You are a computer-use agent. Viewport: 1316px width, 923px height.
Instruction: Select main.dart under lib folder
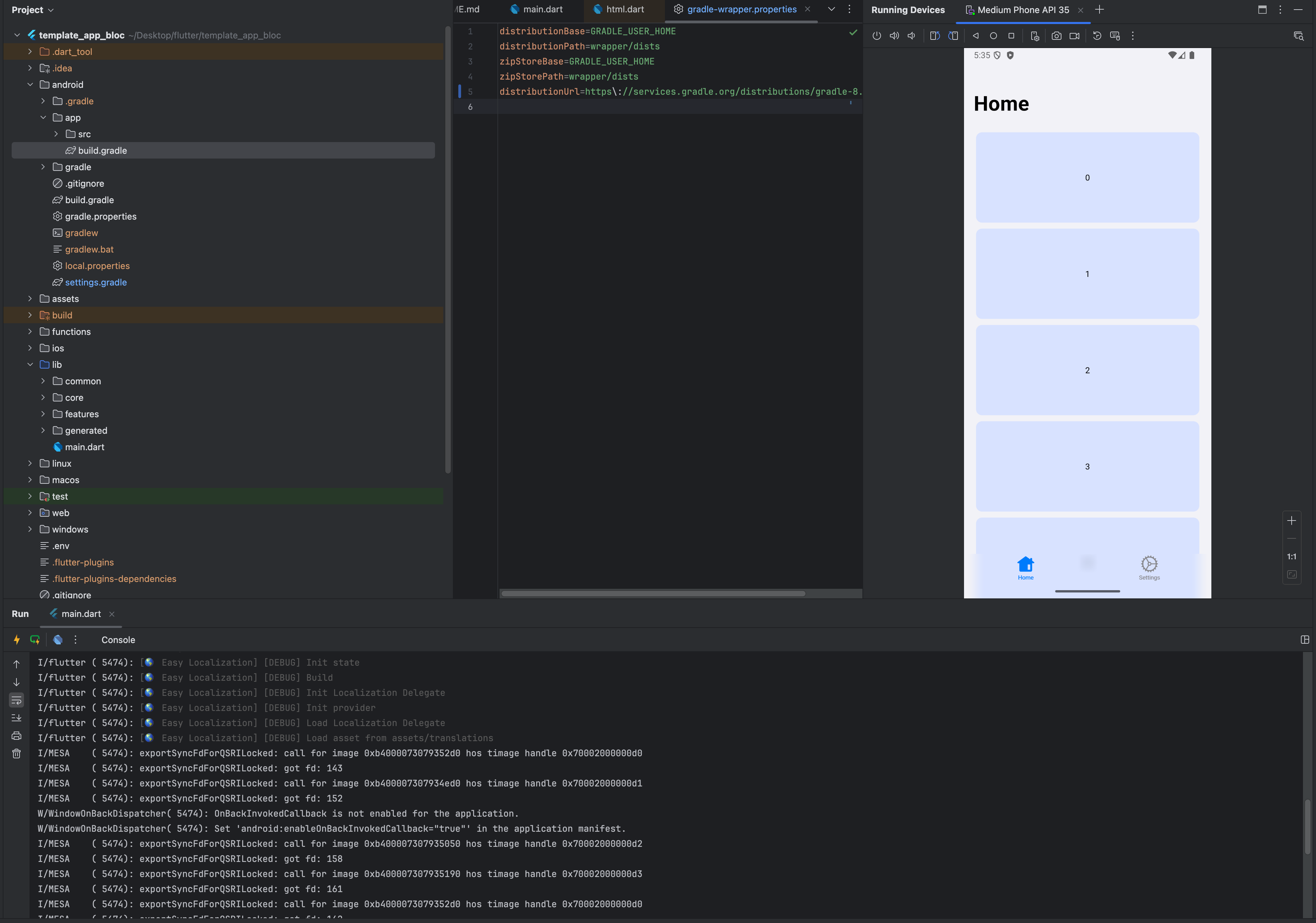[84, 447]
